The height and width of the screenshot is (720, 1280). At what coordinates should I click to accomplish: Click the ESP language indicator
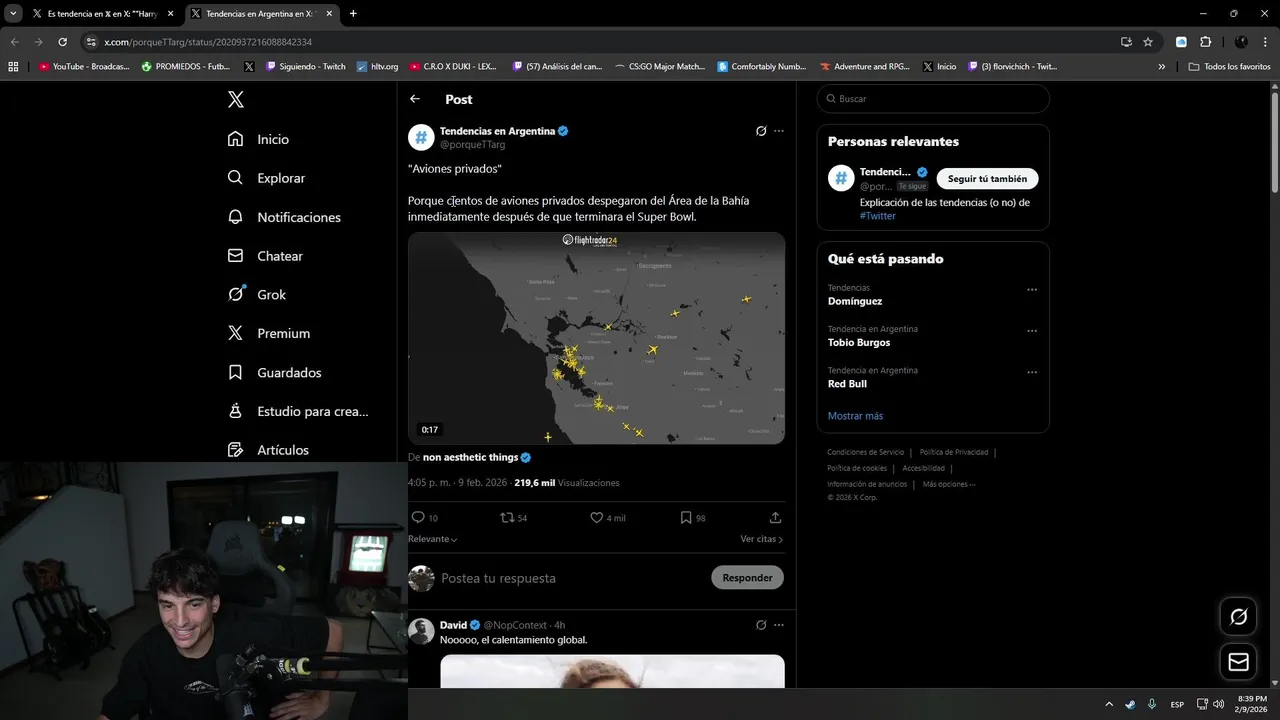[1178, 704]
